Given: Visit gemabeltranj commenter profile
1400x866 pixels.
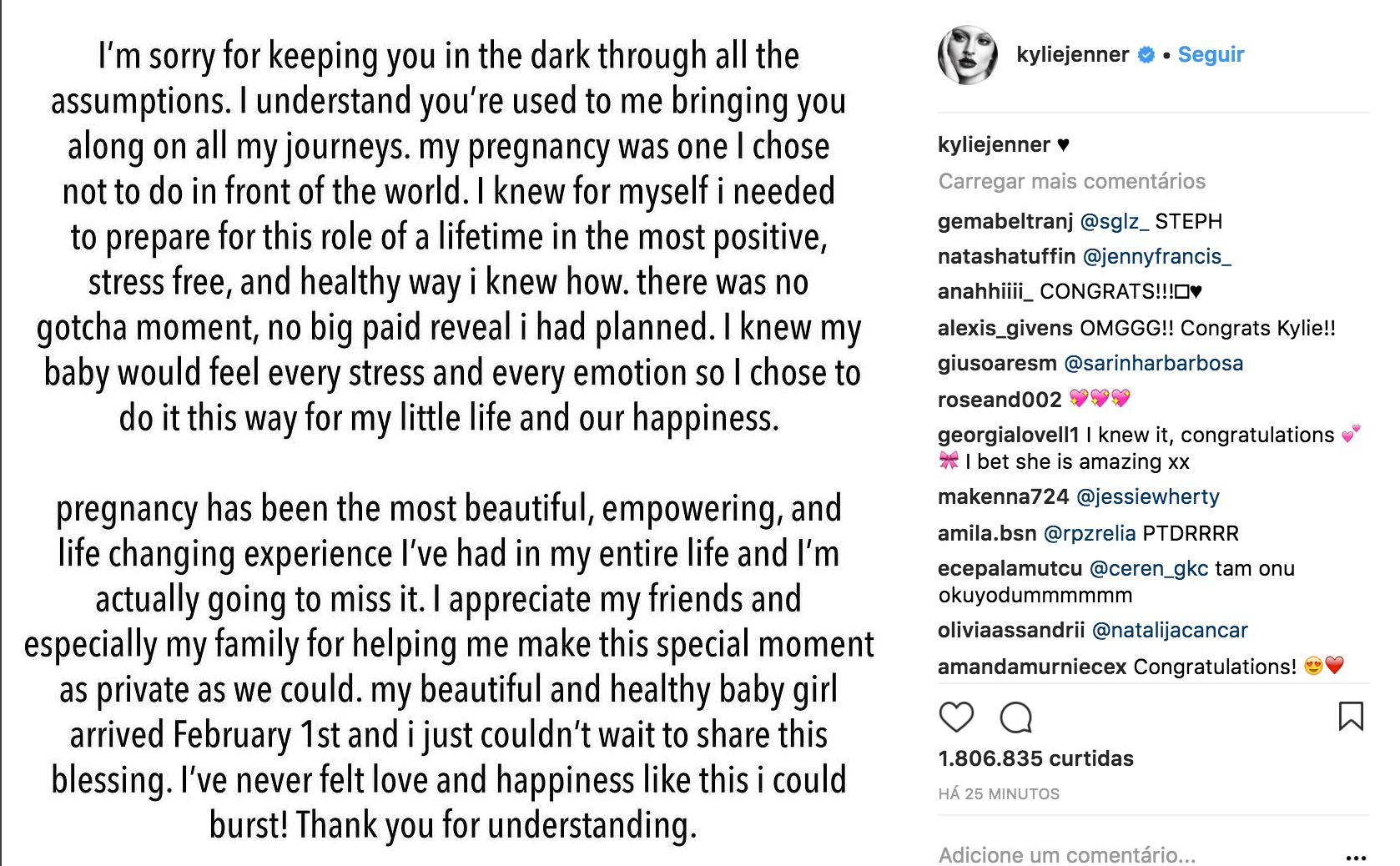Looking at the screenshot, I should (1005, 221).
